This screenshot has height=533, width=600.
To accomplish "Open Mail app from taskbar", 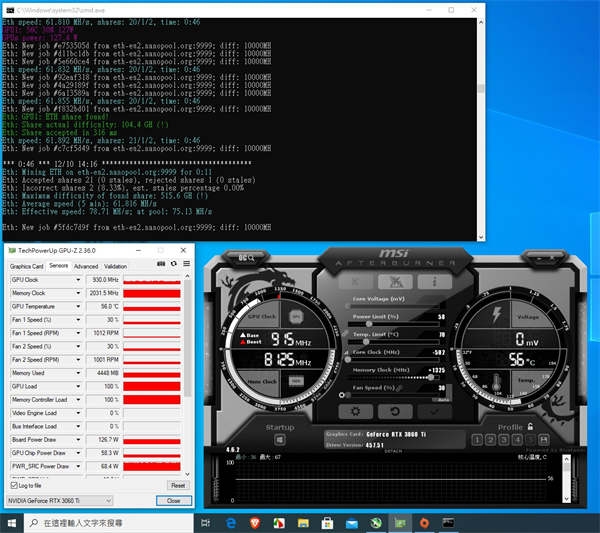I will (352, 523).
